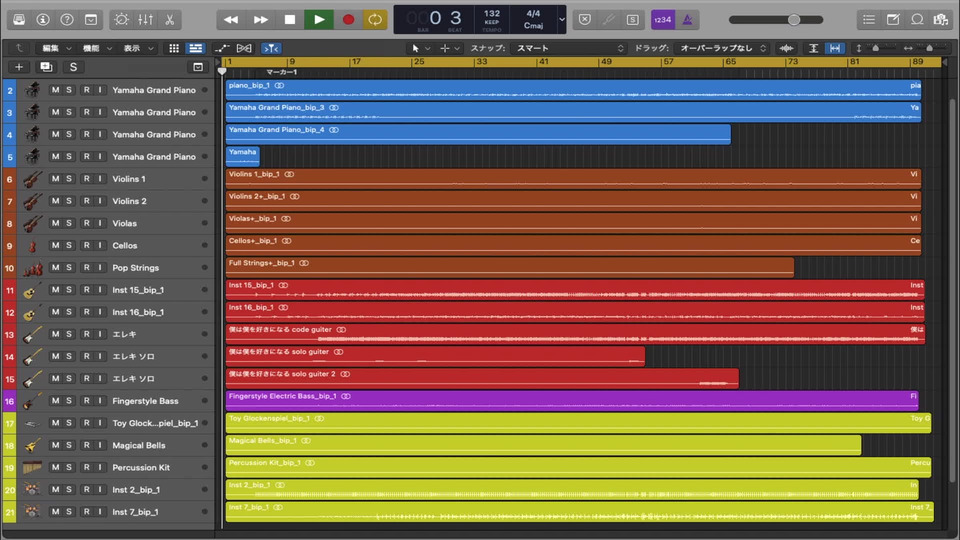This screenshot has height=540, width=960.
Task: Click the Duplicate Track button
Action: tap(46, 67)
